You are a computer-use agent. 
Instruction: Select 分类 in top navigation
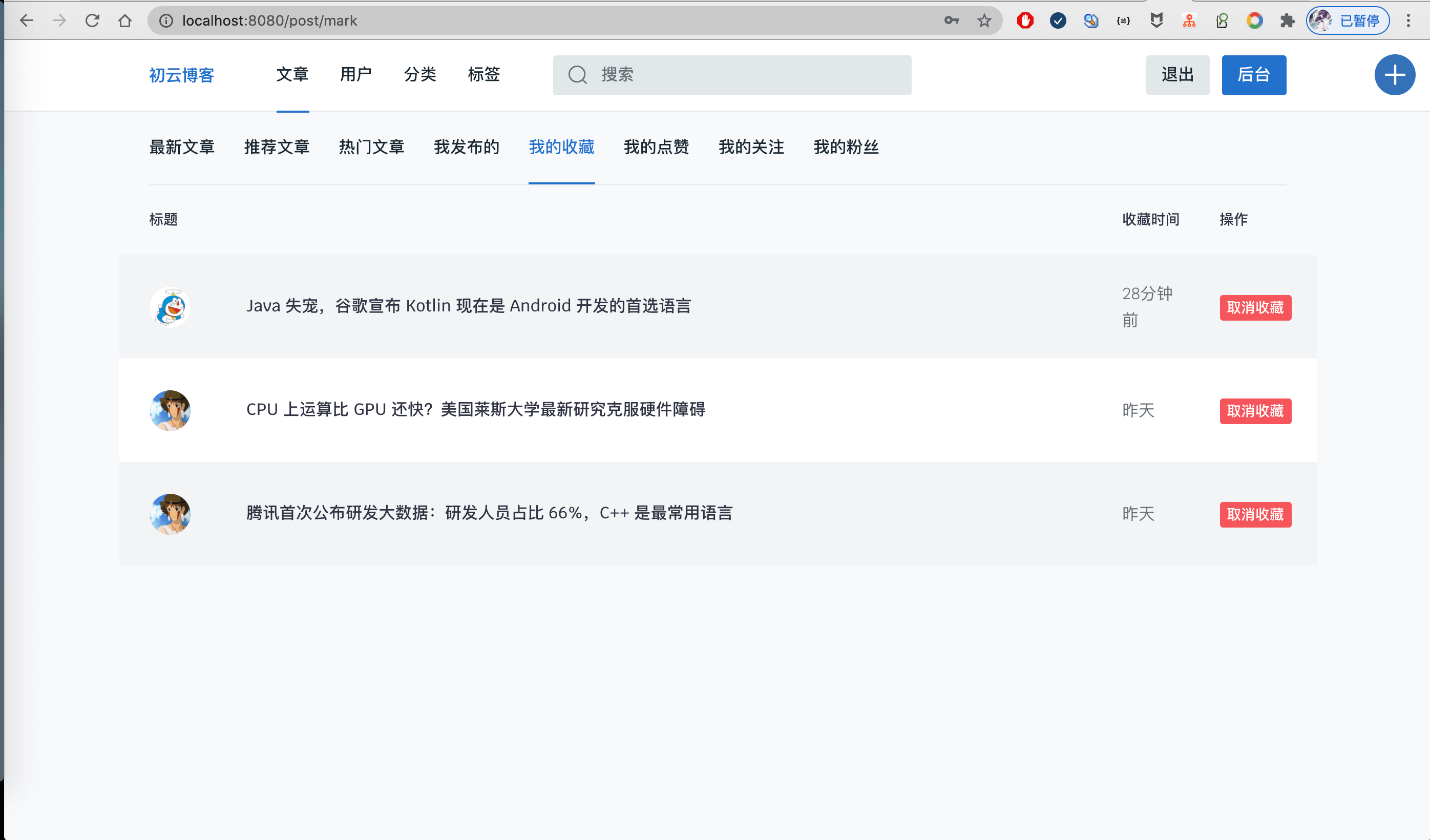420,74
